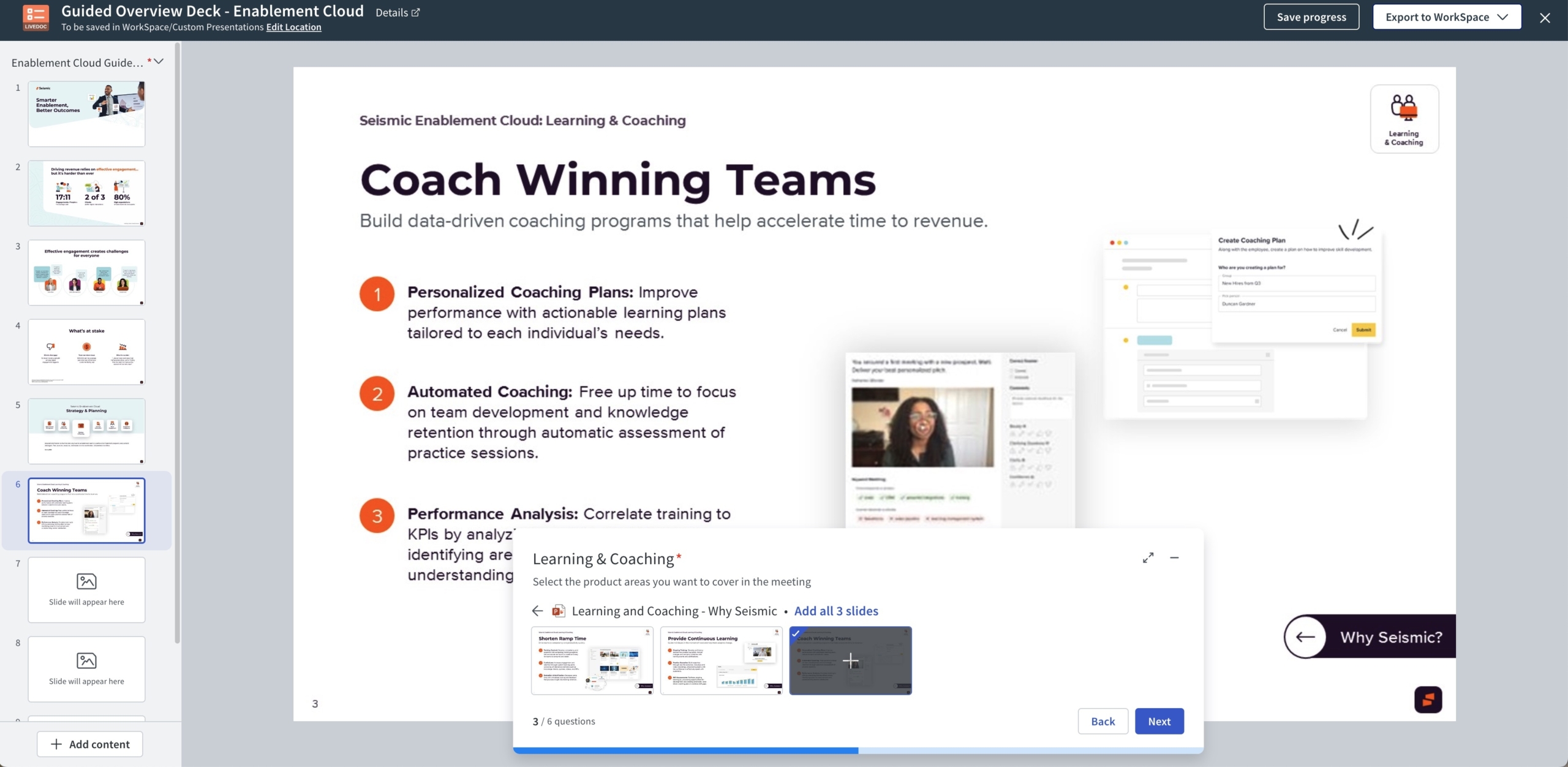This screenshot has width=1568, height=767.
Task: Select slide 1 Smarter Enablement thumbnail
Action: (86, 114)
